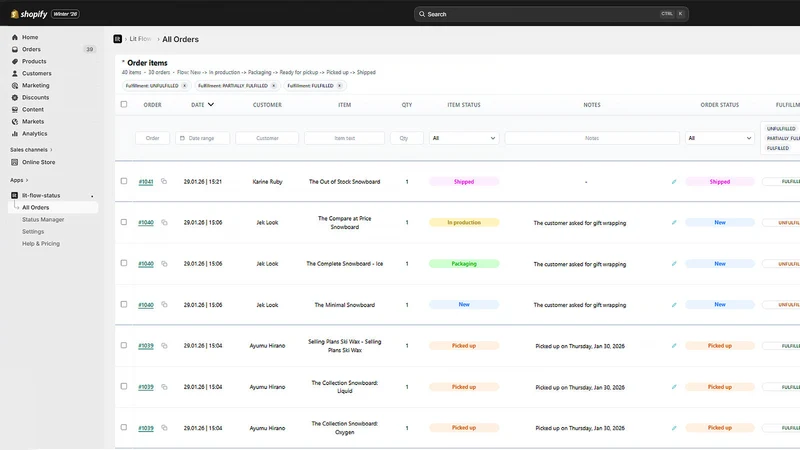Viewport: 800px width, 450px height.
Task: Open Online Store sales channel
Action: tap(38, 162)
